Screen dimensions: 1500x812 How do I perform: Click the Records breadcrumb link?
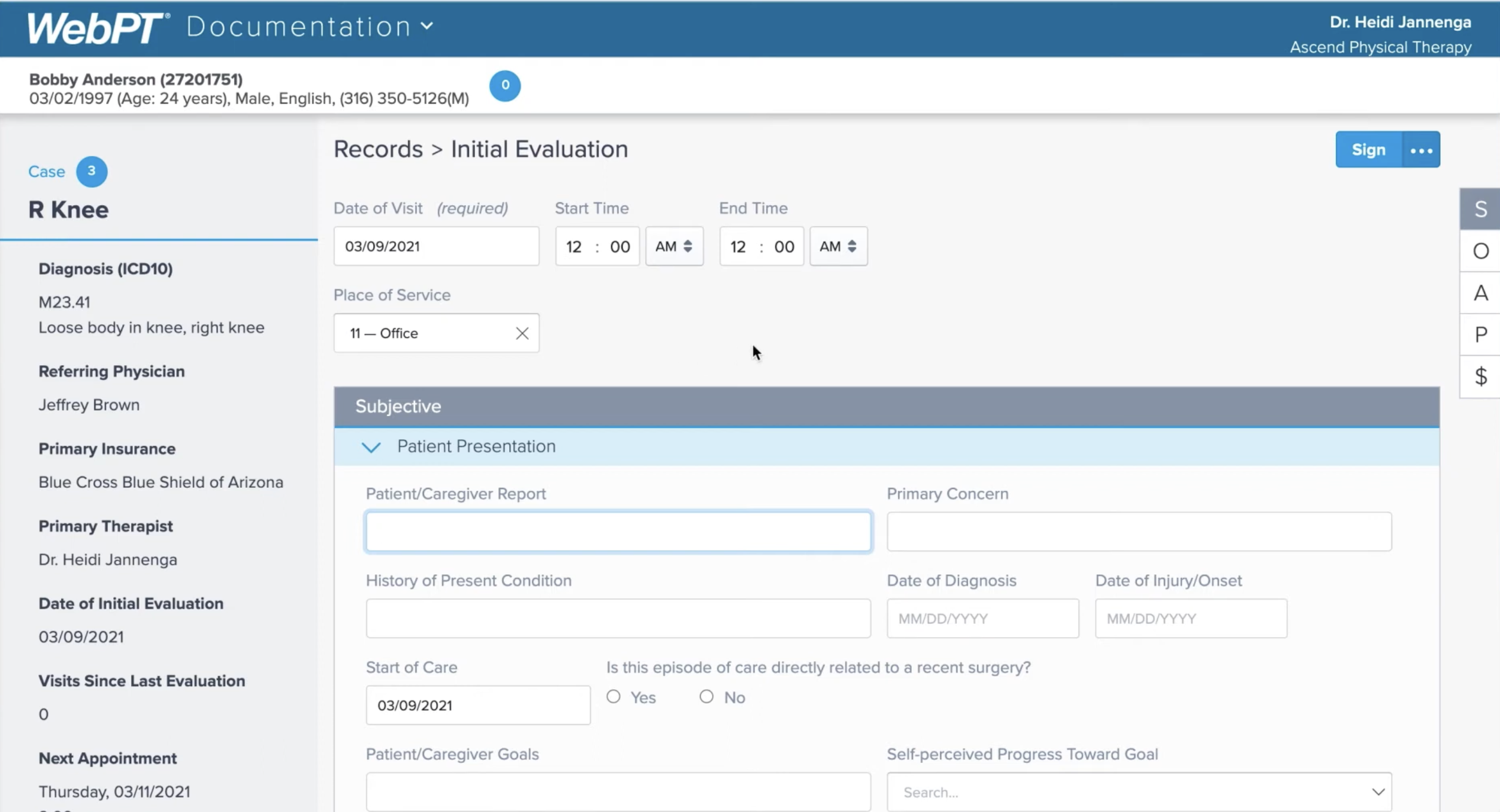[378, 149]
